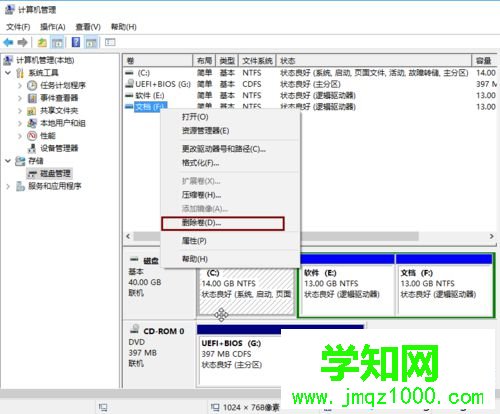Click the 40.00 GB basic disk label
Screen dimensions: 500x414
[x=145, y=282]
